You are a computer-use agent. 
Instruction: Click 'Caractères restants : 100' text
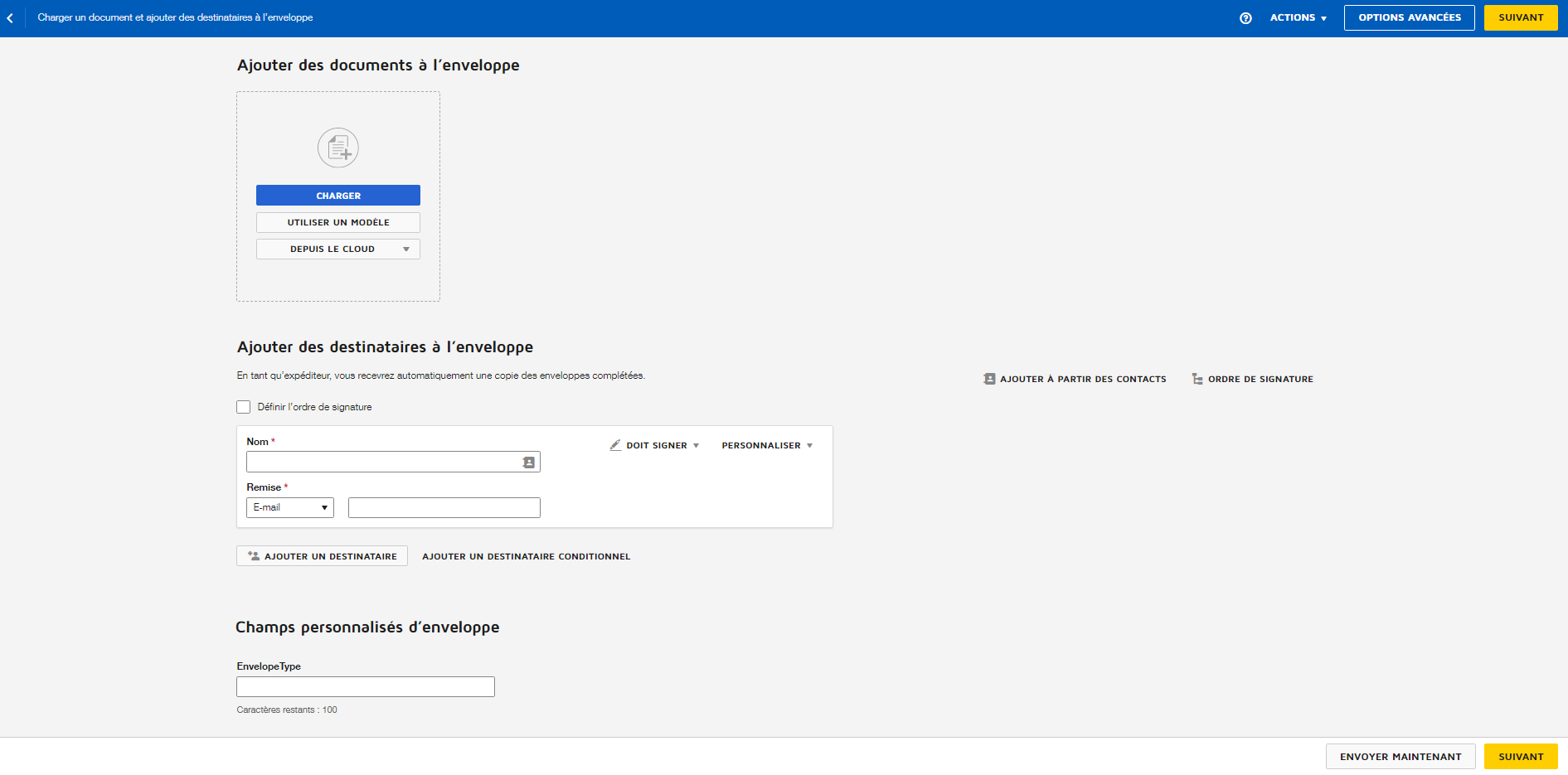[287, 710]
